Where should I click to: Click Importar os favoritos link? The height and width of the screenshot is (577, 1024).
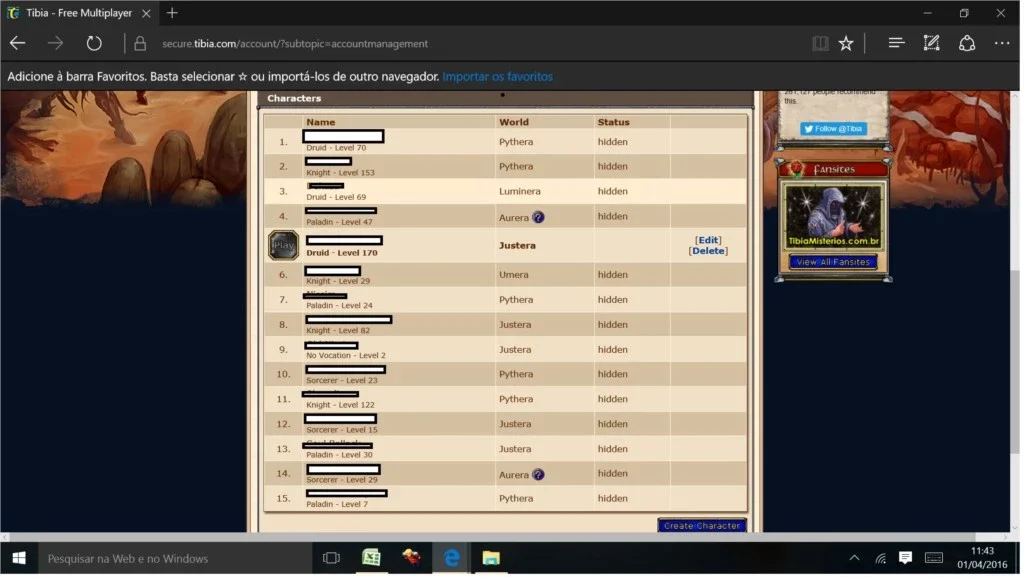(x=498, y=76)
